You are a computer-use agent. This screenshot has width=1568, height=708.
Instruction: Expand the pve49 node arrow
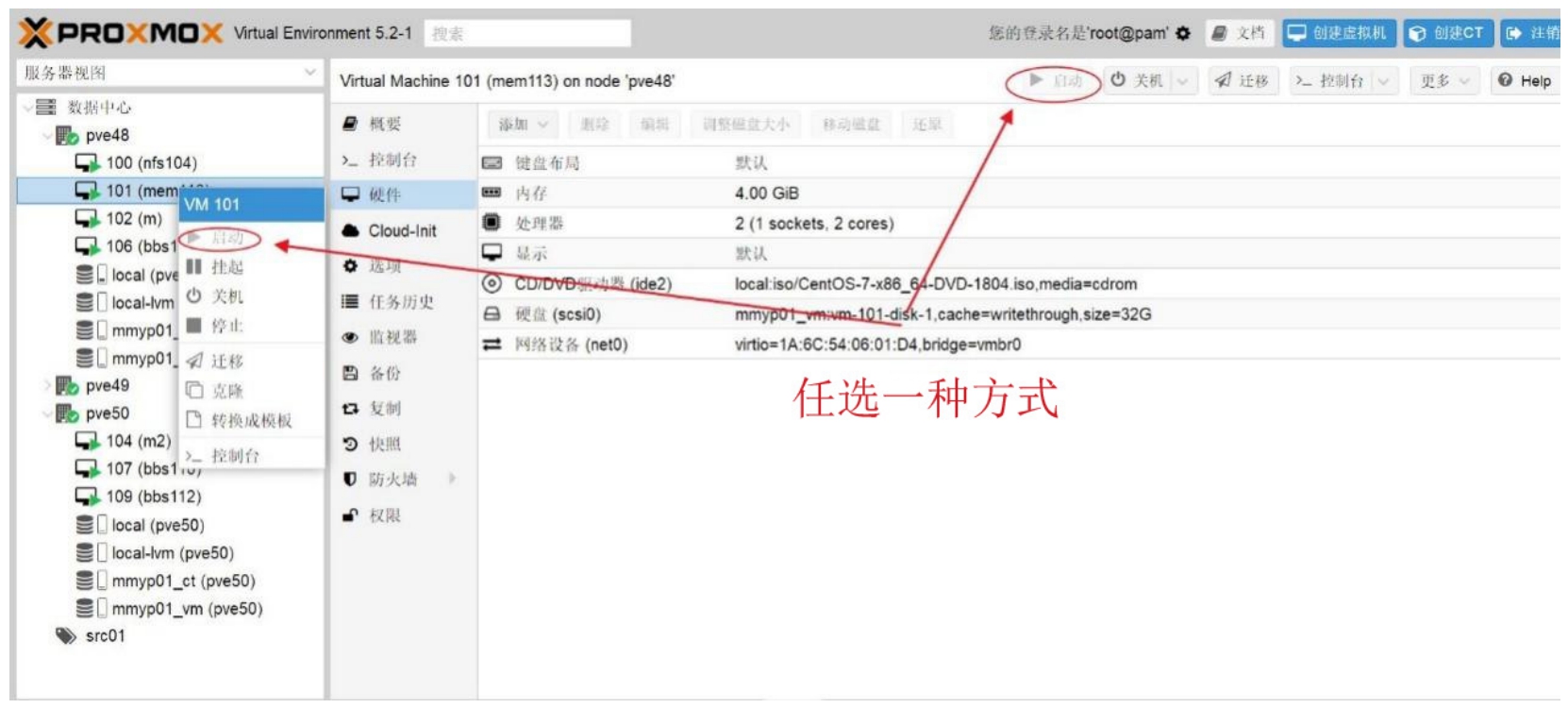pos(47,385)
